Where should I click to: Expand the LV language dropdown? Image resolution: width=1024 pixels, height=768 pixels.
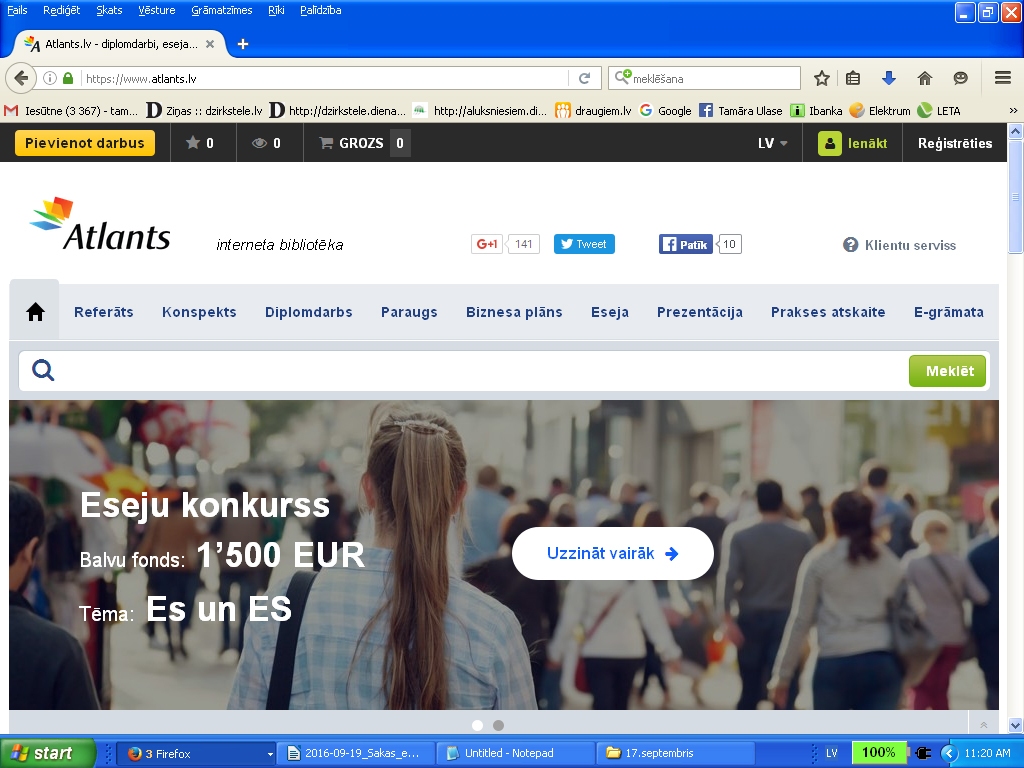[772, 143]
